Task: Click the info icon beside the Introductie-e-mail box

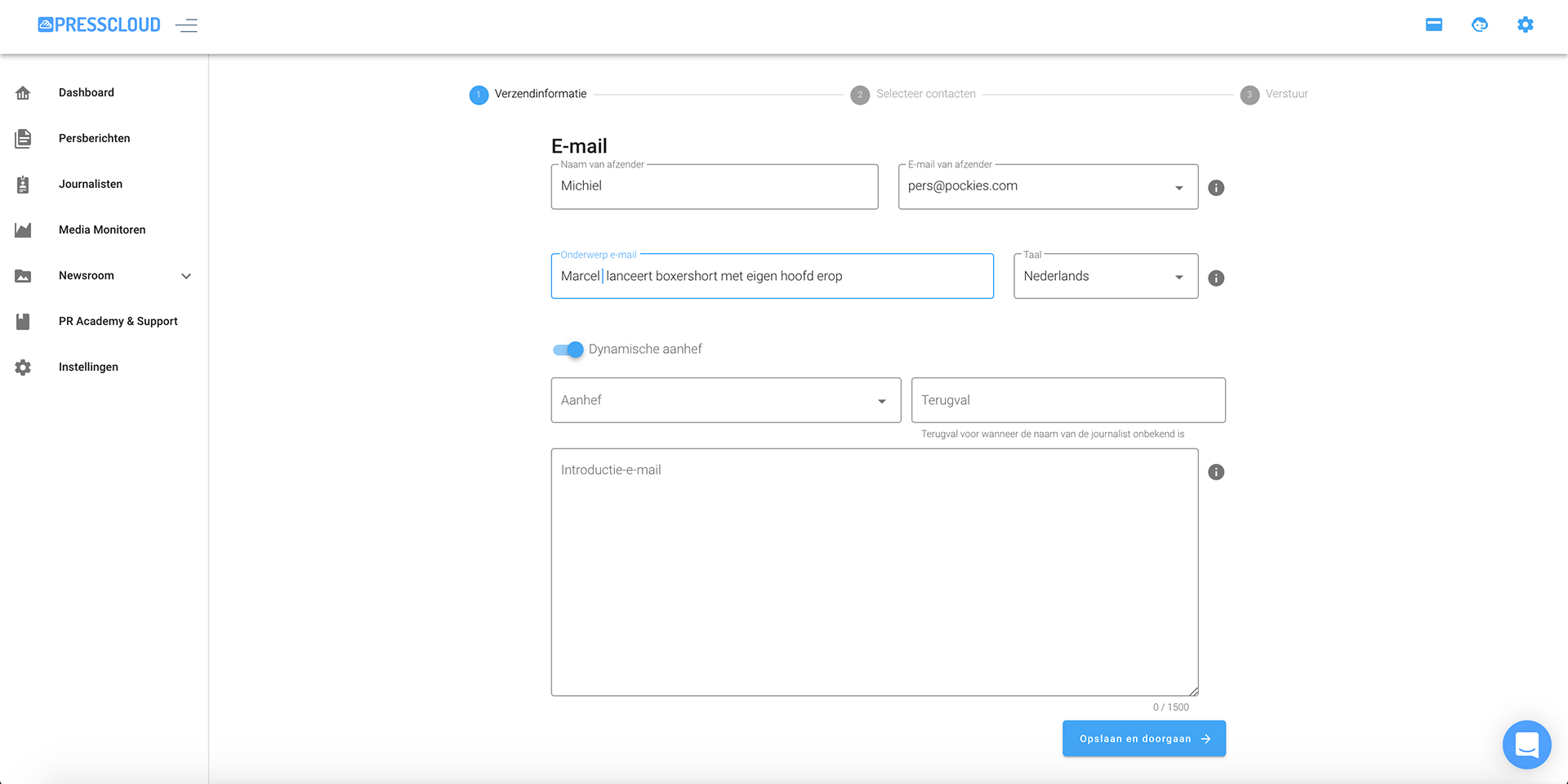Action: (x=1215, y=472)
